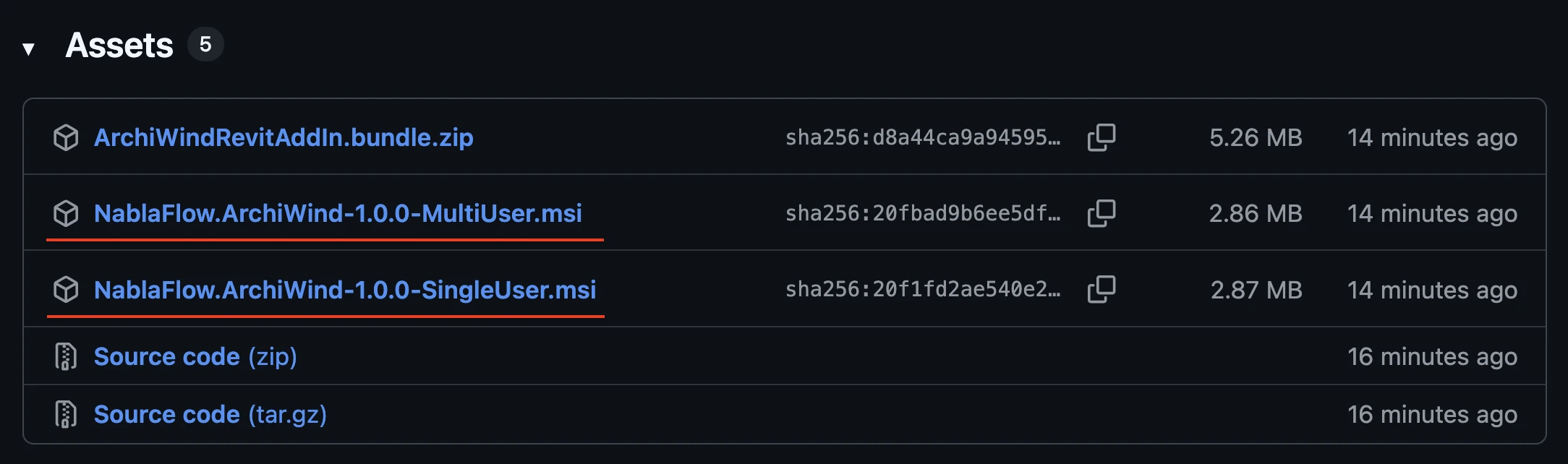Download ArchiWindRevitAddIn.bundle.zip

[x=284, y=137]
